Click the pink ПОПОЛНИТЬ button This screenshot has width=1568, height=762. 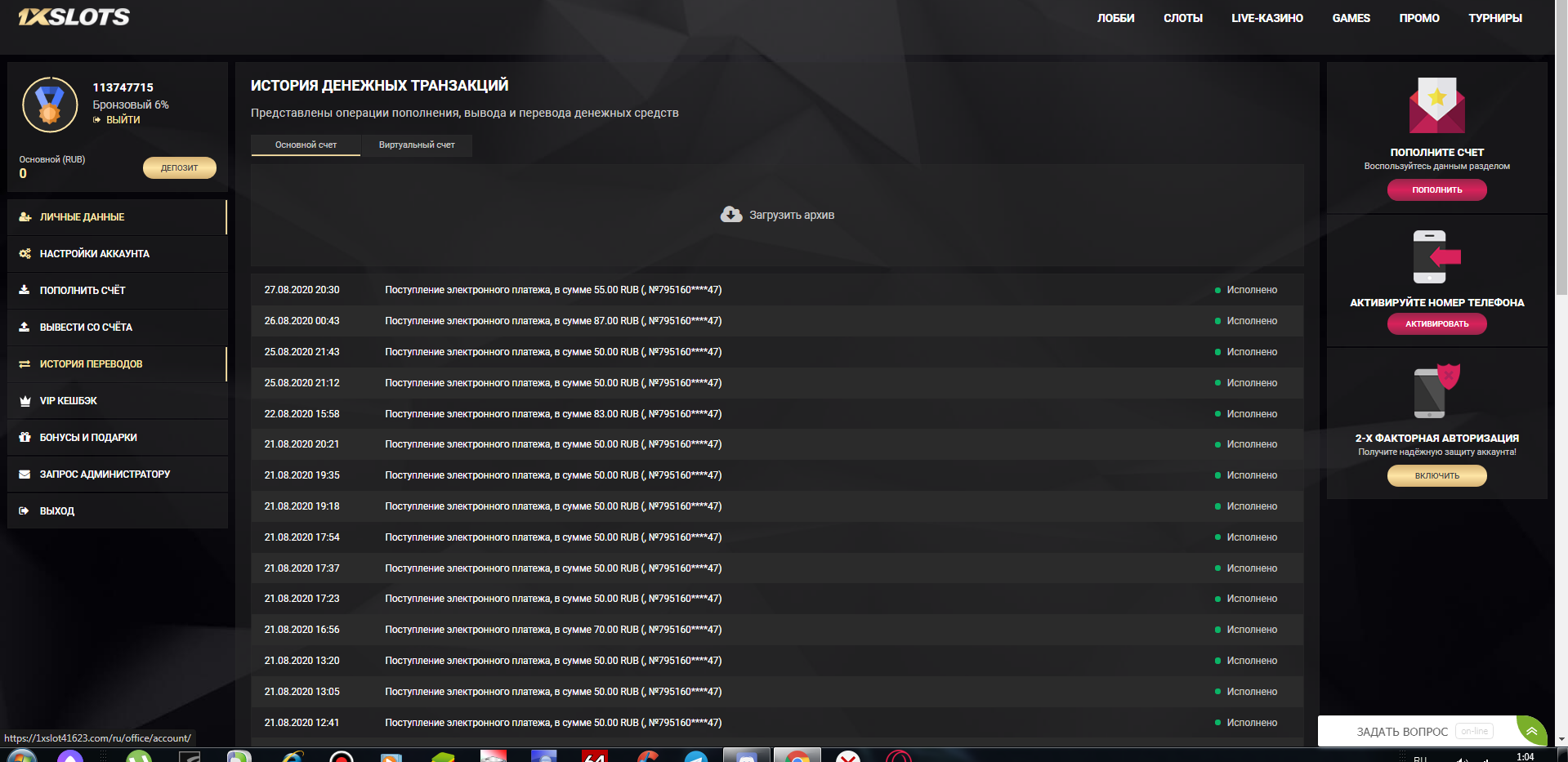(1436, 189)
